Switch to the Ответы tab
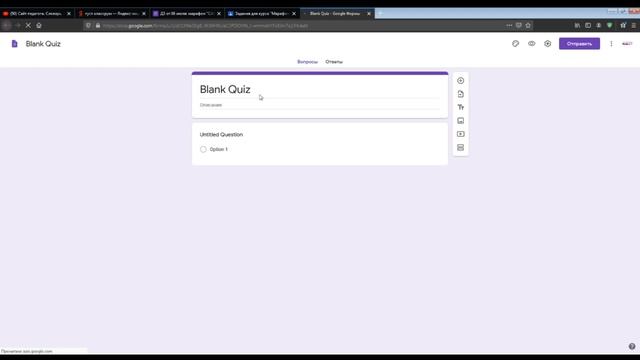Screen dimensions: 640x360 coord(334,62)
